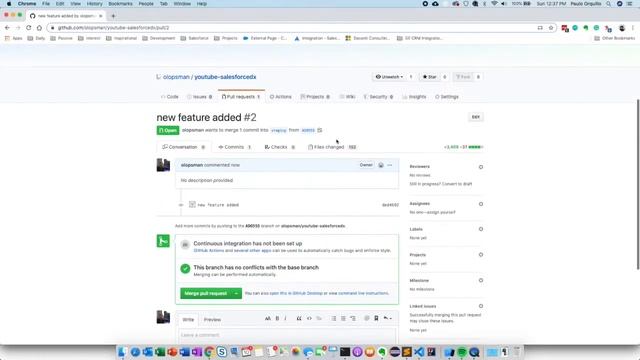Open the Bookmarks menu in the menu bar
This screenshot has width=640, height=360.
click(120, 4)
